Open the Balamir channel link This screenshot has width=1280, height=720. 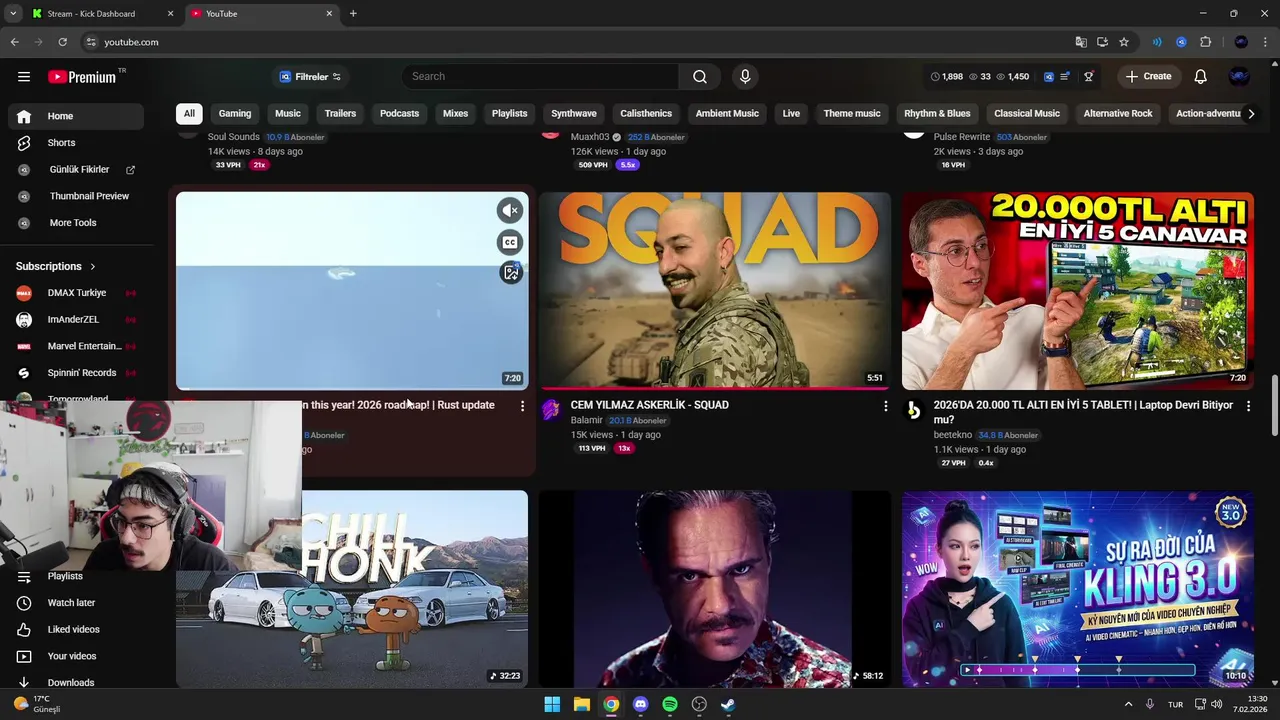pos(587,421)
